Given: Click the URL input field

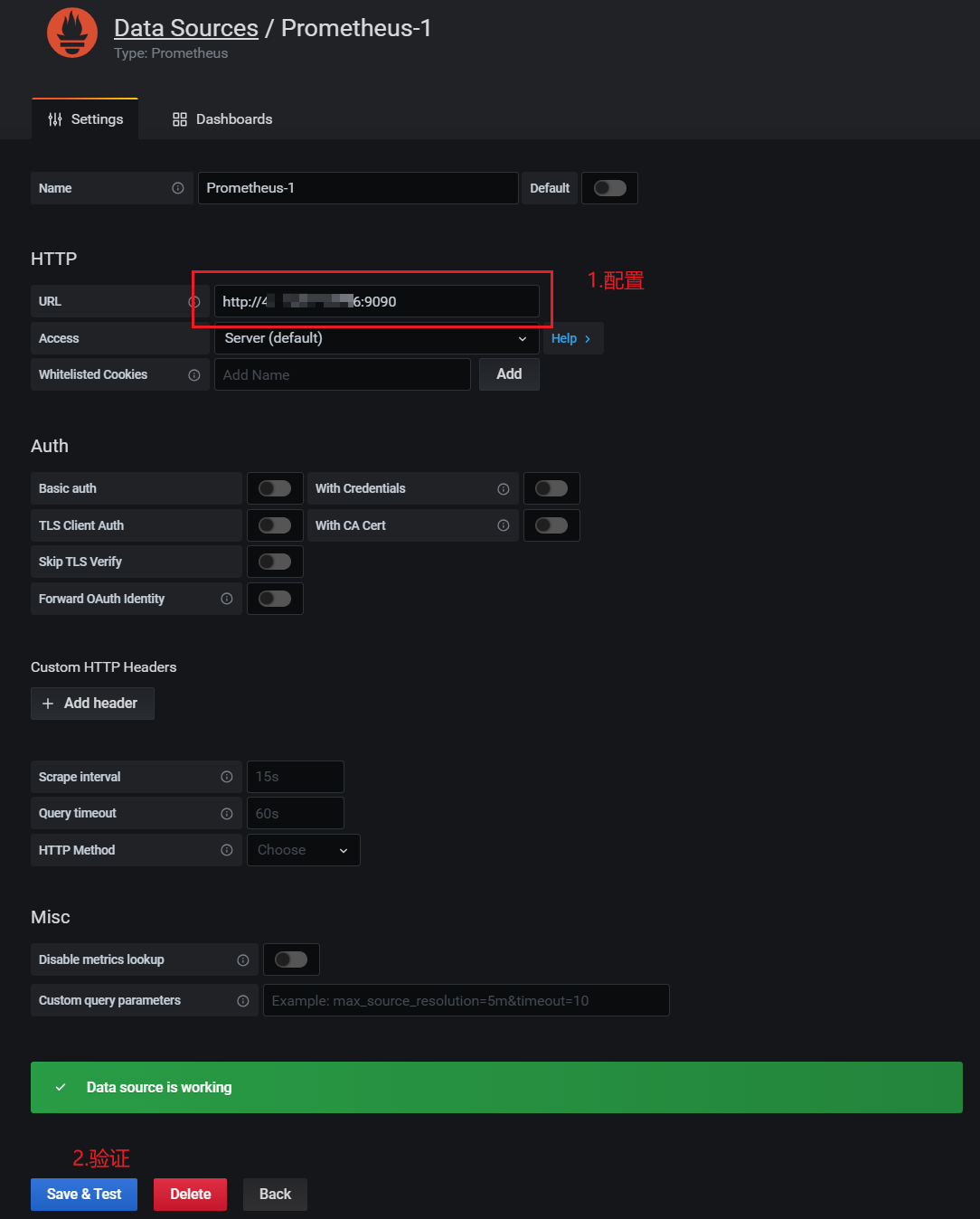Looking at the screenshot, I should [377, 301].
